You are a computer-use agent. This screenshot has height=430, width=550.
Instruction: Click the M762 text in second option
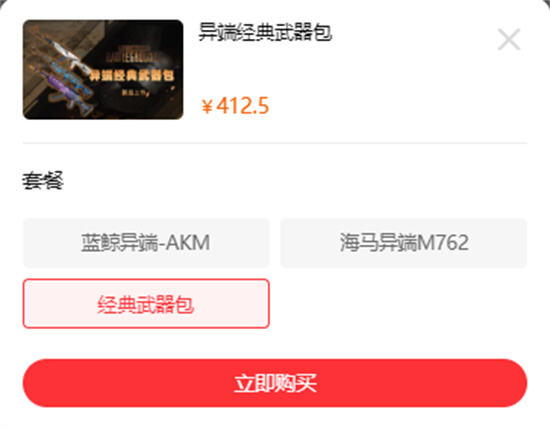pyautogui.click(x=444, y=243)
